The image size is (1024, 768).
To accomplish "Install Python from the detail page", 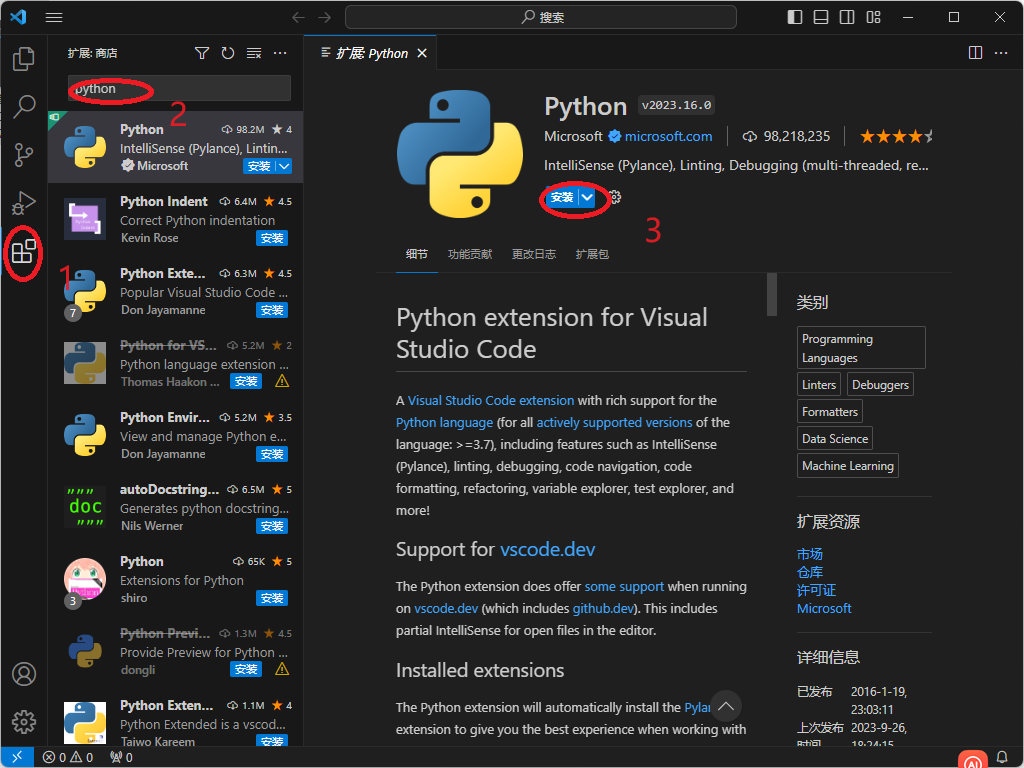I will (562, 197).
